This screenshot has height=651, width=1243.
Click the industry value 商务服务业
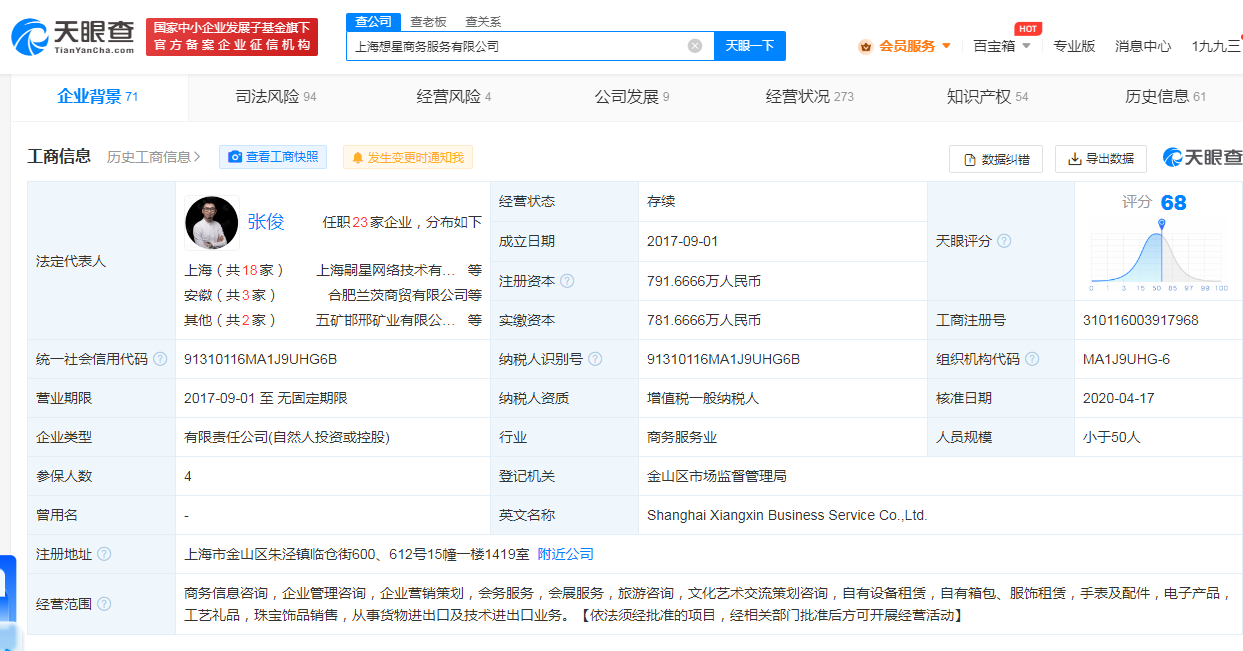682,437
